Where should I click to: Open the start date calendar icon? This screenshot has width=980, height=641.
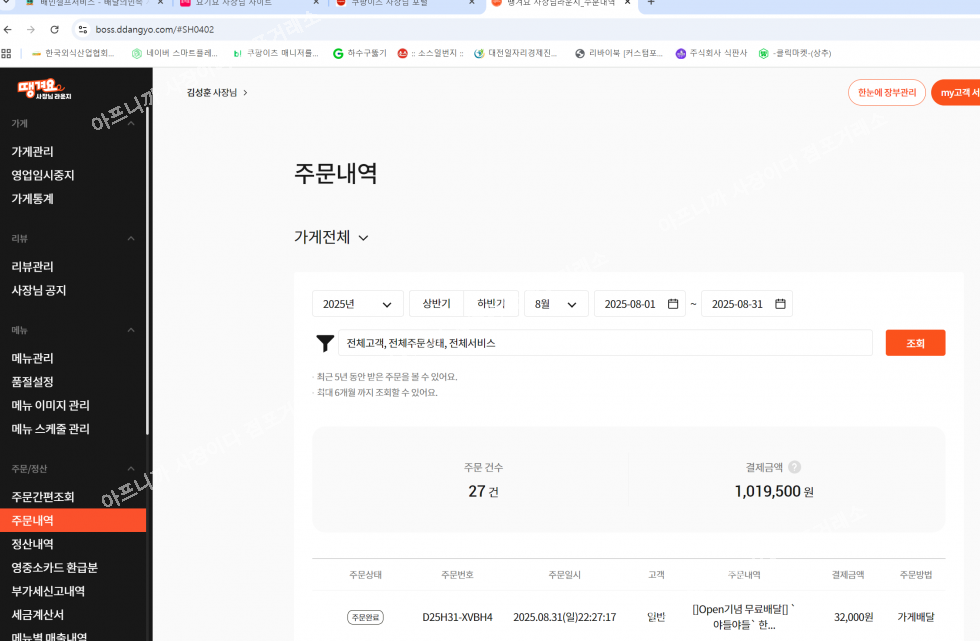(673, 304)
